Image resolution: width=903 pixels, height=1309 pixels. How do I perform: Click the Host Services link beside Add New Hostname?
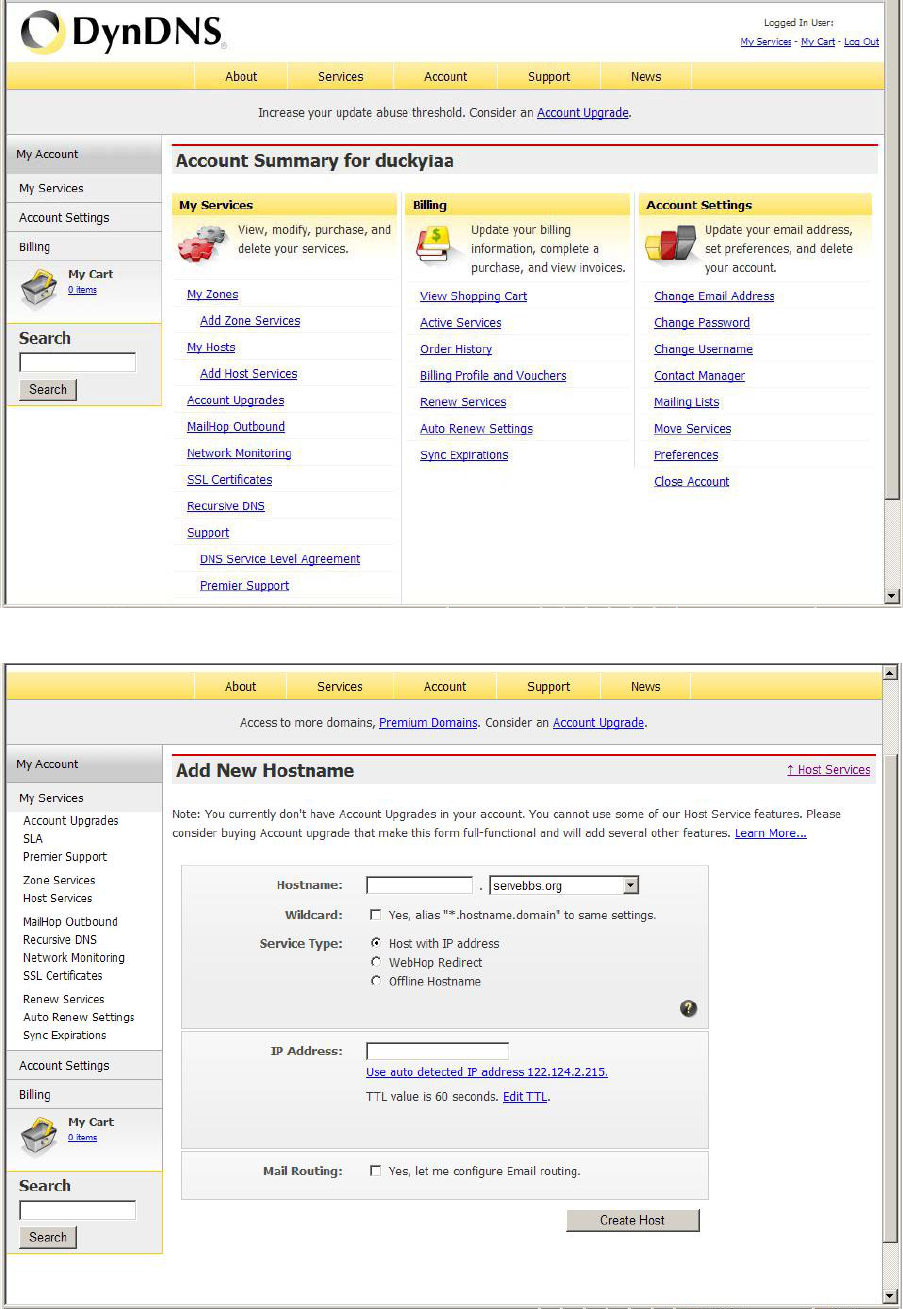828,770
